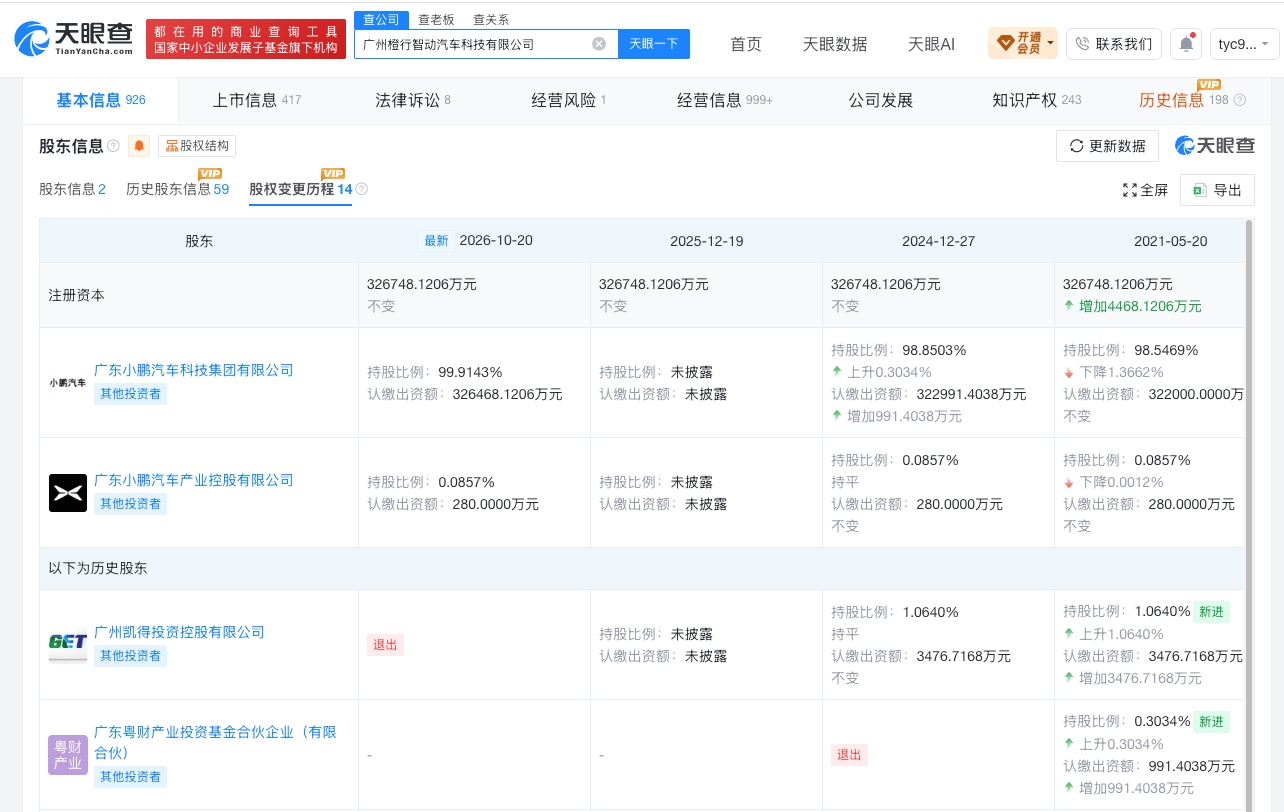
Task: Click the help icon next to 股权变更历程 14
Action: [361, 189]
